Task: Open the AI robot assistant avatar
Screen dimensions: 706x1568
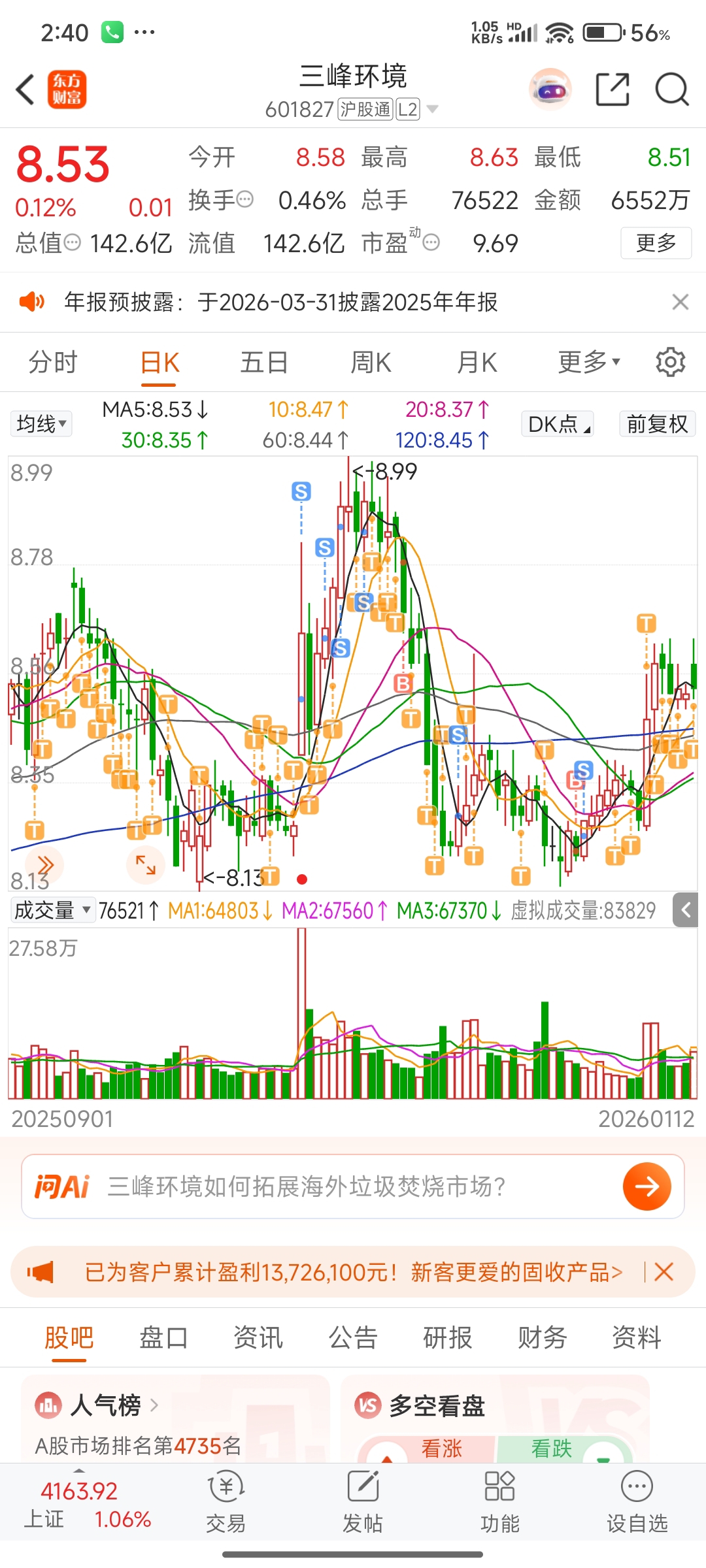Action: point(550,90)
